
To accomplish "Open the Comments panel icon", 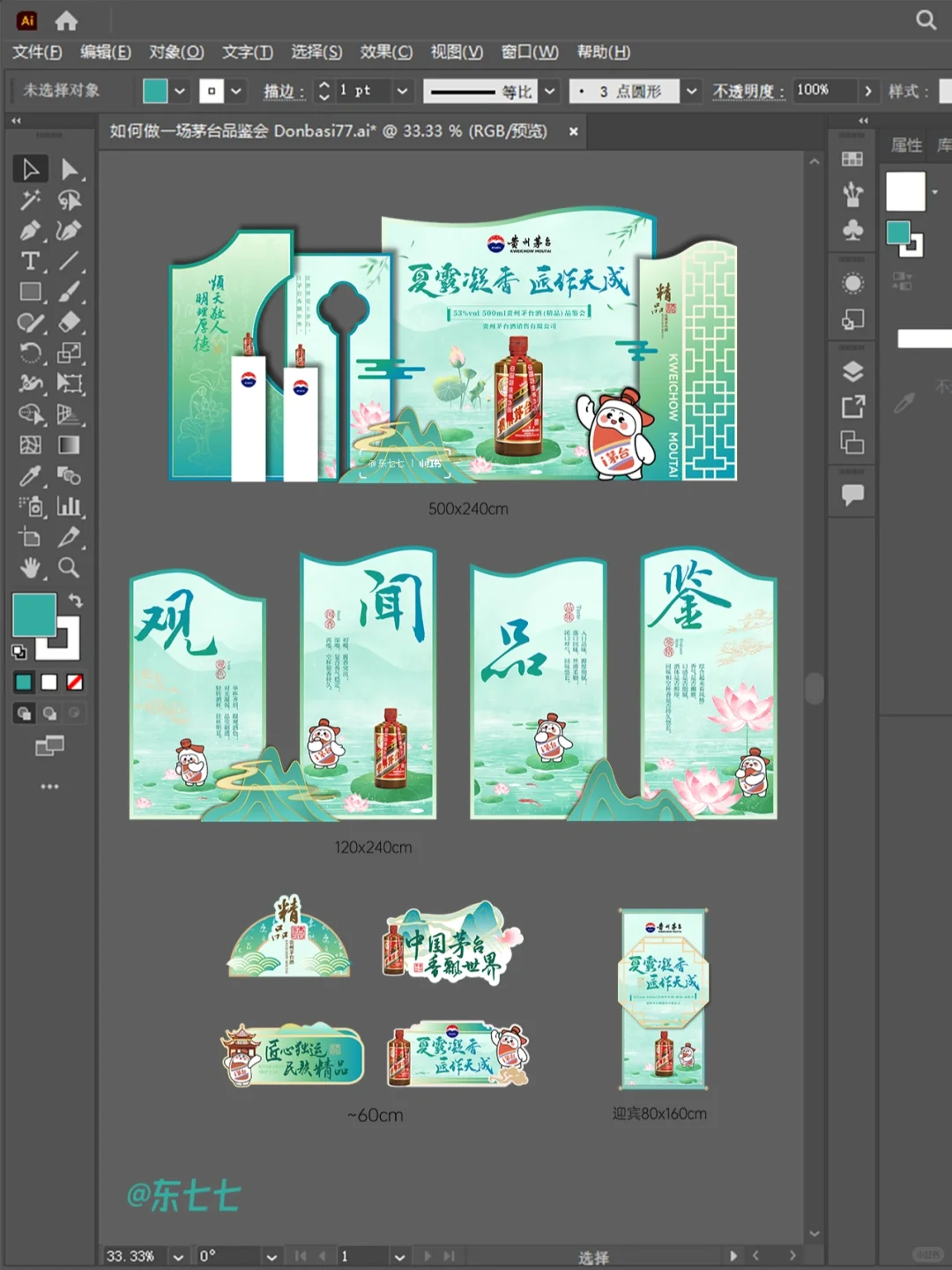I will click(x=852, y=494).
